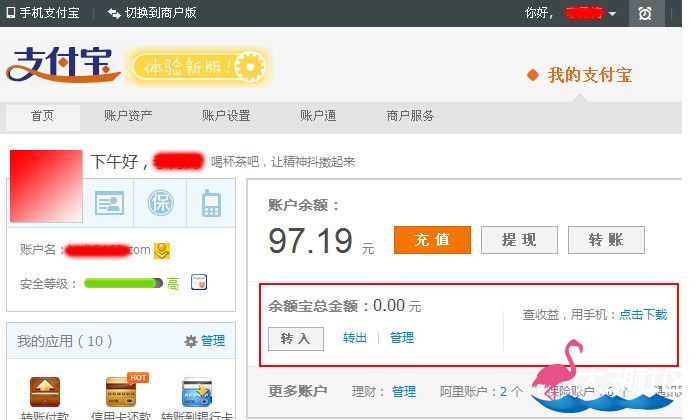Open the 手机支付宝 mobile link
Viewport: 700px width, 420px height.
pyautogui.click(x=43, y=12)
